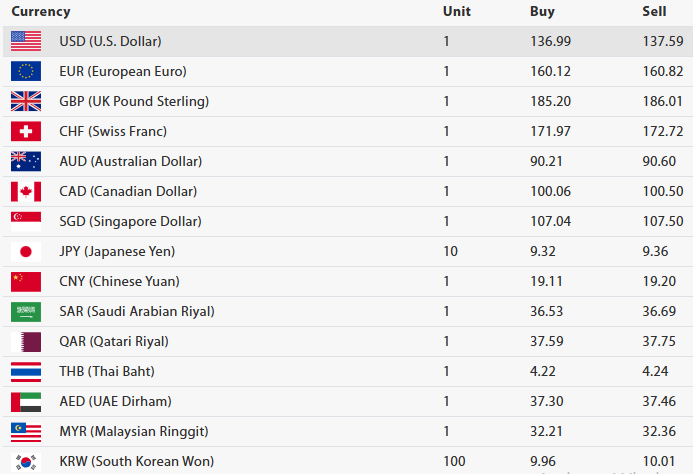
Task: Click the MYR sell rate 32.36
Action: pos(660,431)
